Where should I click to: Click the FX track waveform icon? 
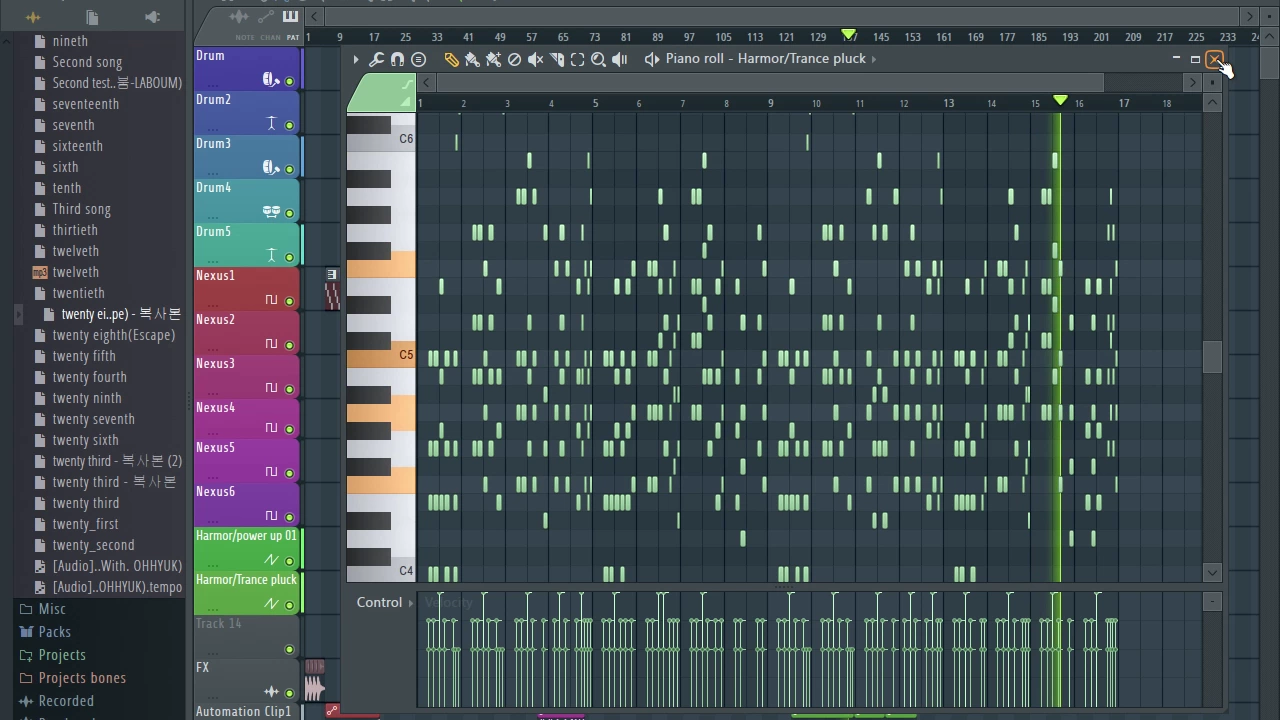coord(271,692)
